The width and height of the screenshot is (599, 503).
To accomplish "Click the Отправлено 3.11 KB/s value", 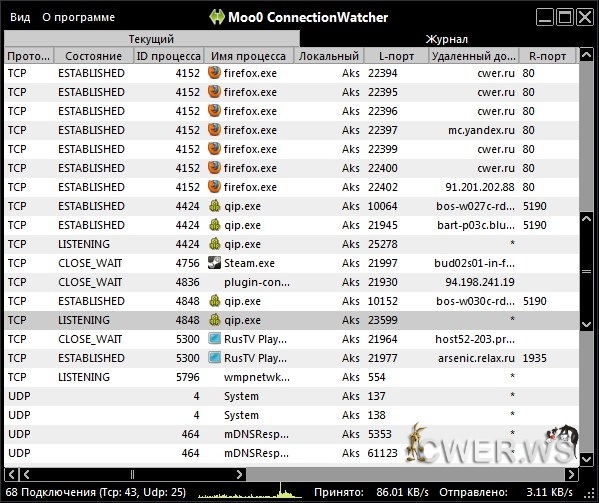I will 549,492.
